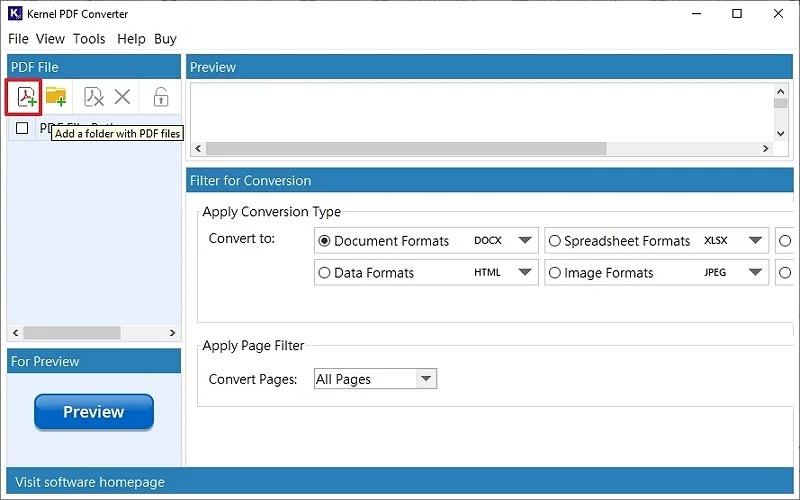Click the Preview pane scroll up arrow
Image resolution: width=800 pixels, height=500 pixels.
[780, 91]
